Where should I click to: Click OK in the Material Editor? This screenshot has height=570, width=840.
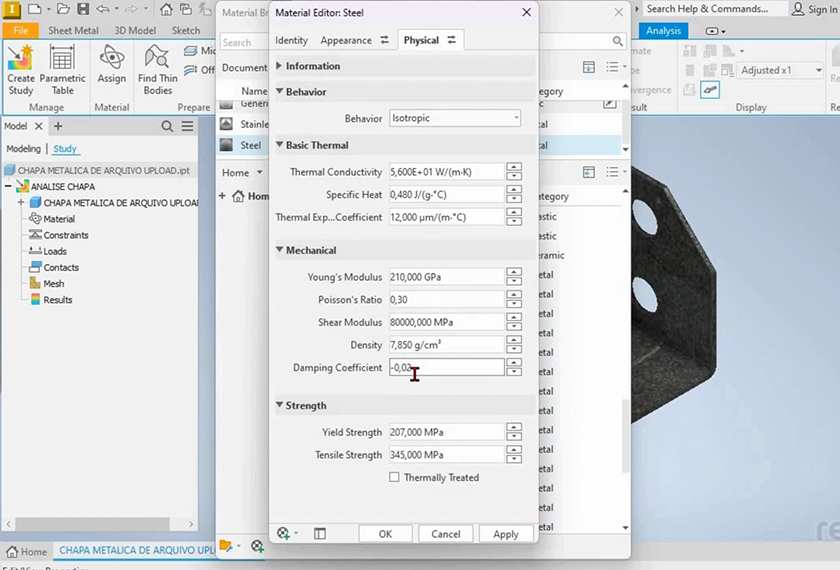tap(385, 534)
